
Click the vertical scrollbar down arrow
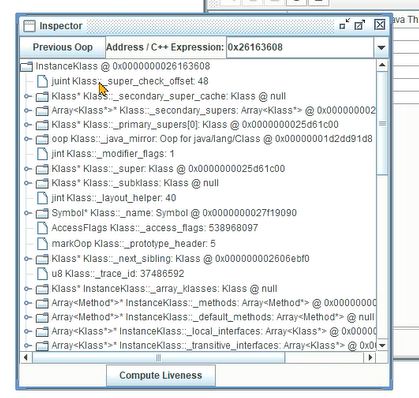[382, 345]
